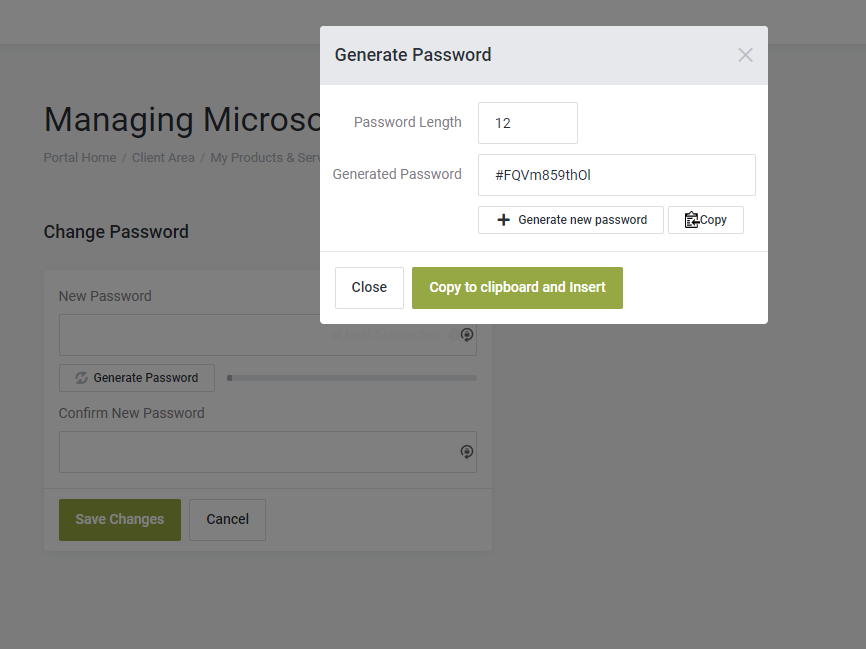Close the Generate Password dialog with the X
Viewport: 866px width, 649px height.
coord(745,55)
